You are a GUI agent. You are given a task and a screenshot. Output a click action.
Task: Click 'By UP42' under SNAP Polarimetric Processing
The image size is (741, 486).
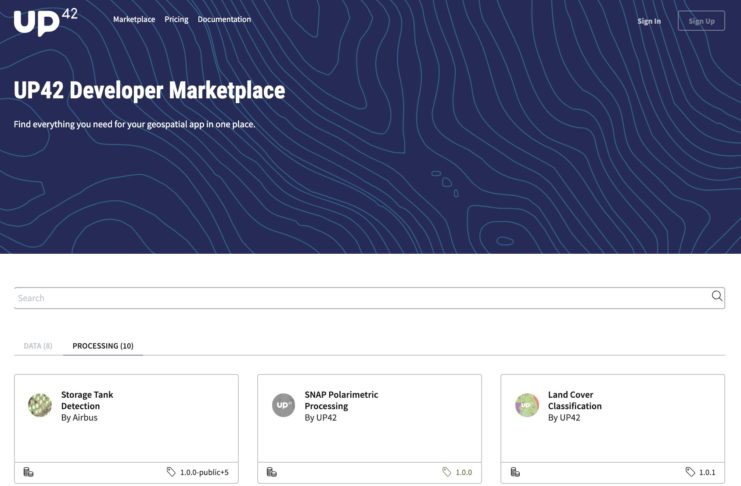(320, 417)
